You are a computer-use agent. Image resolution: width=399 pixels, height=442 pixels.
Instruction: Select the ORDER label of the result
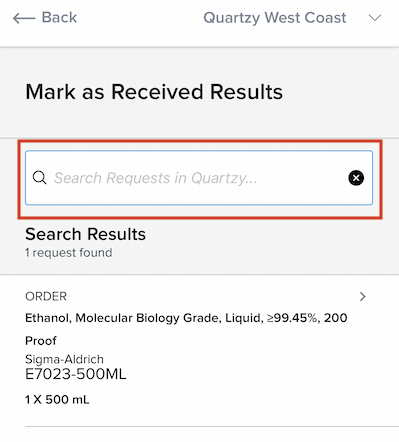(x=46, y=296)
